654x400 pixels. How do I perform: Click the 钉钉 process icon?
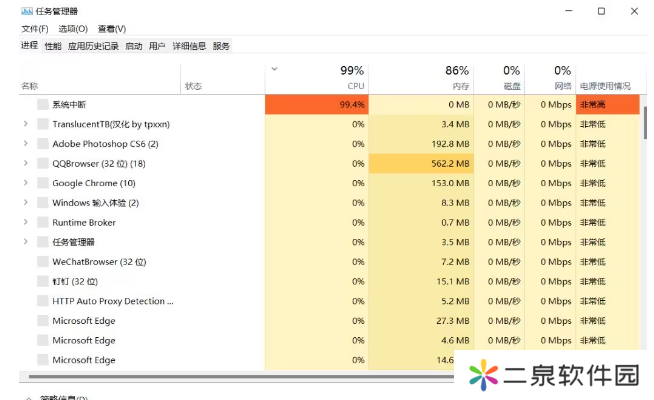coord(43,281)
